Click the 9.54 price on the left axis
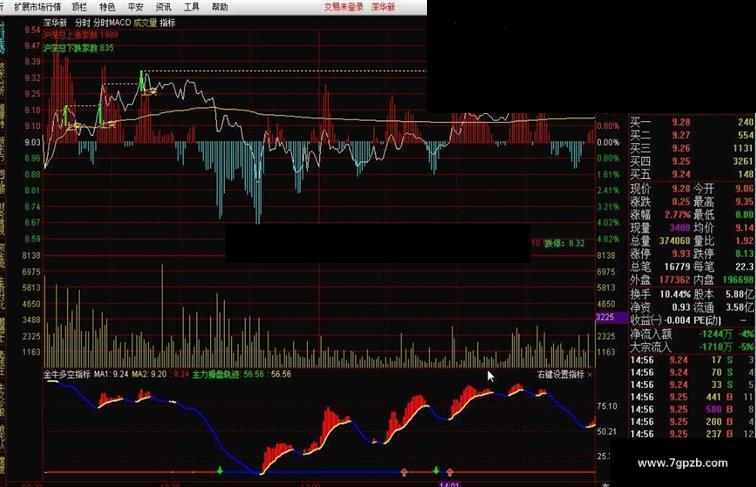The height and width of the screenshot is (487, 756). tap(32, 30)
